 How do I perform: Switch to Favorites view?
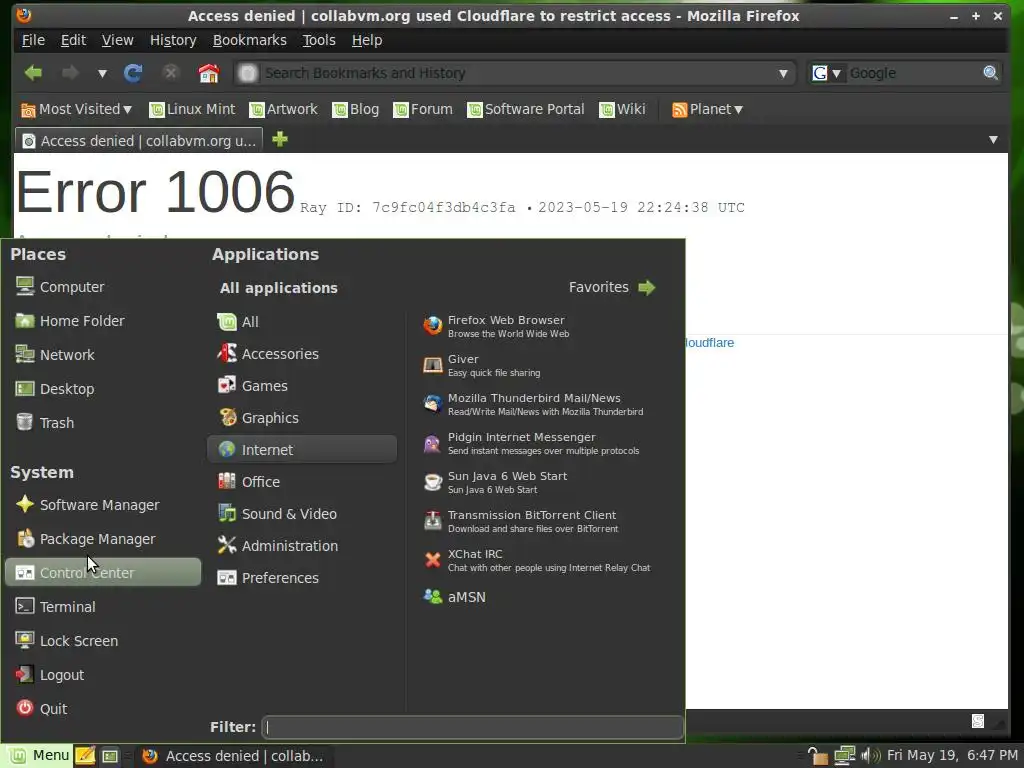pyautogui.click(x=611, y=287)
